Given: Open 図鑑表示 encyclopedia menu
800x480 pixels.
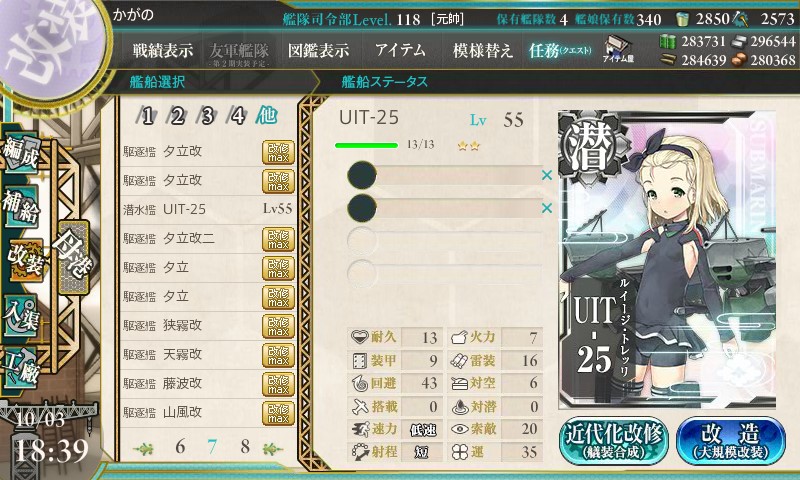Looking at the screenshot, I should click(x=318, y=50).
